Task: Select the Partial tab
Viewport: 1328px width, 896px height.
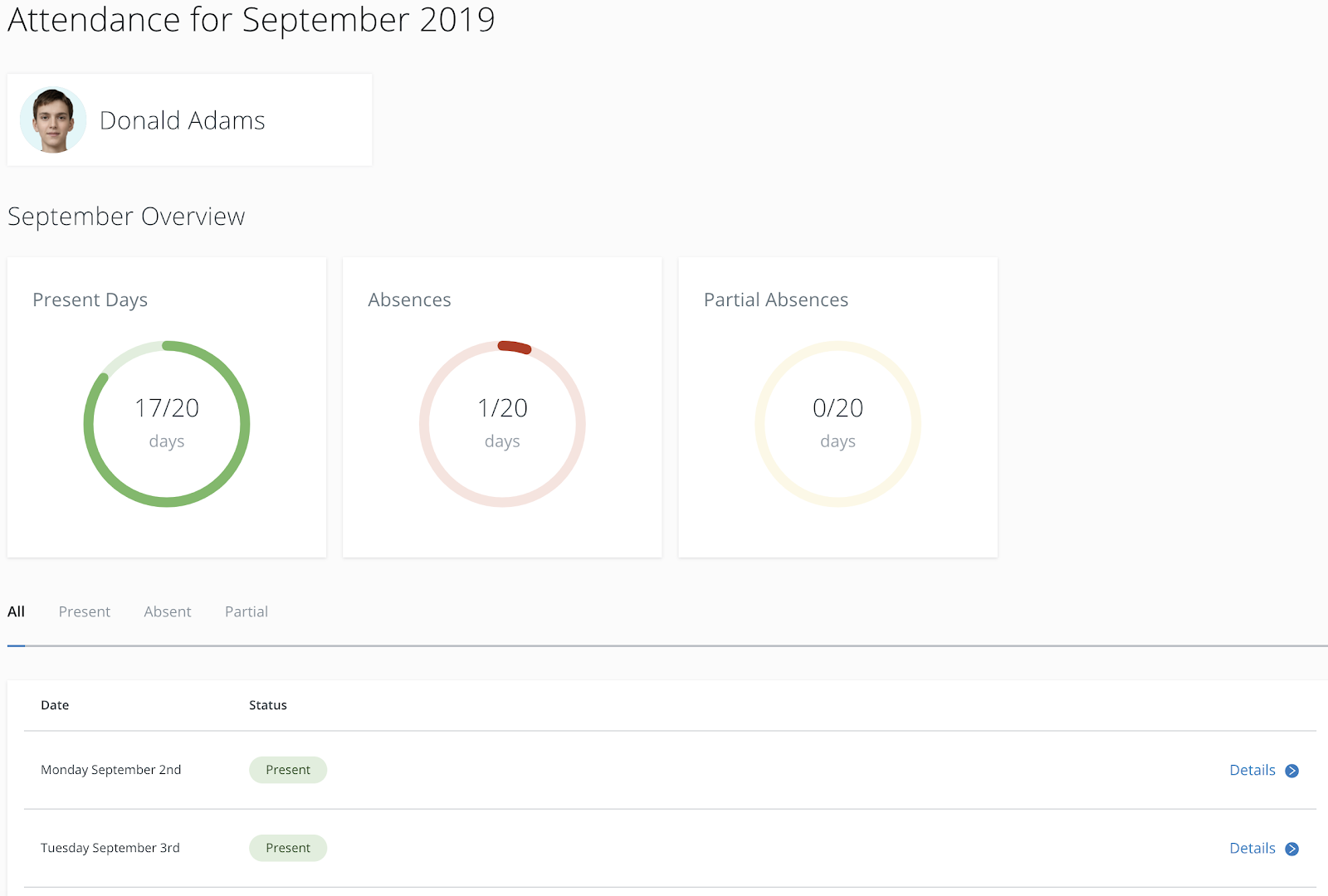Action: [247, 611]
